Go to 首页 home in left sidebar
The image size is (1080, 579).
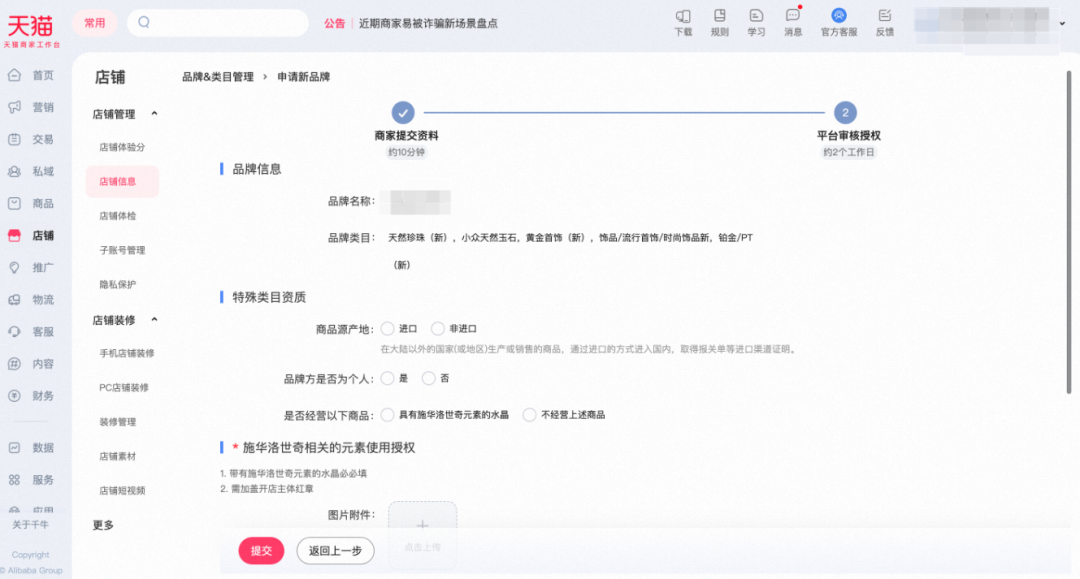pos(32,76)
